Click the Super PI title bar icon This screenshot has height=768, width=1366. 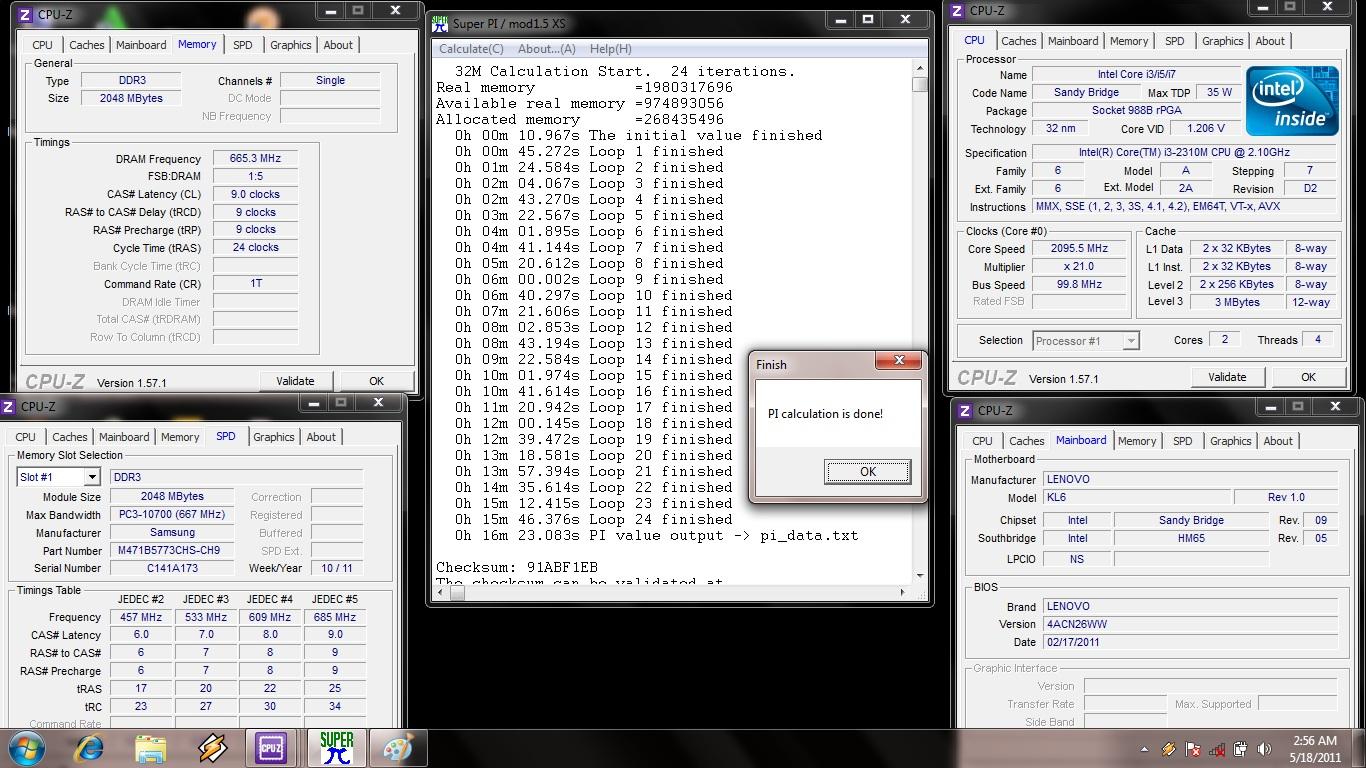[441, 23]
